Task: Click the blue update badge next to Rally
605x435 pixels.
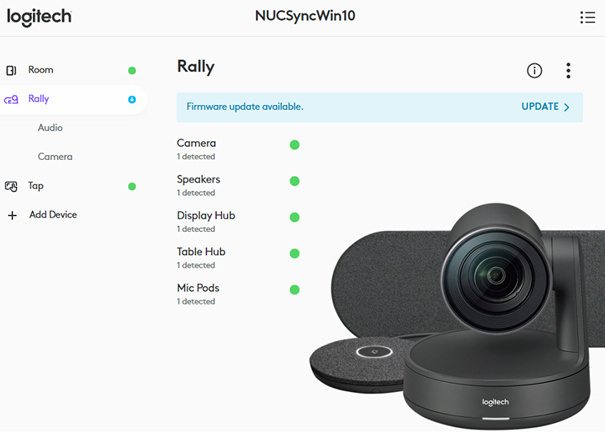Action: 132,100
